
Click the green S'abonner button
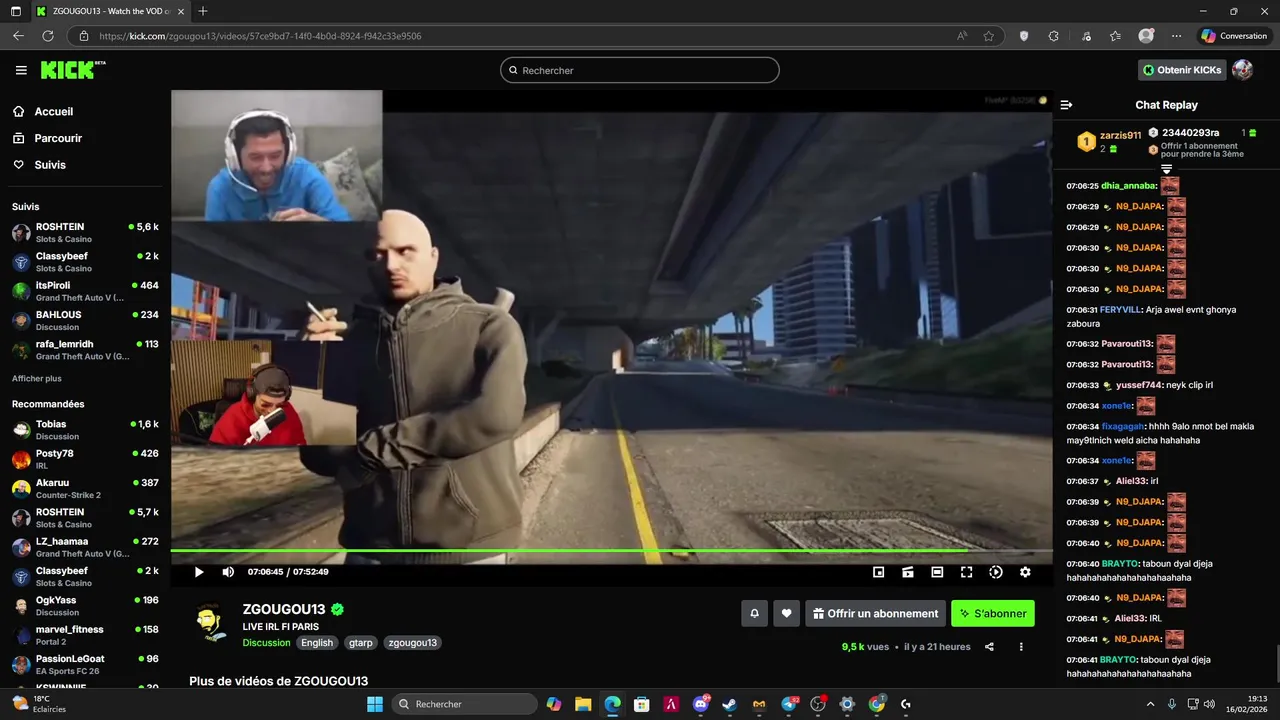tap(993, 613)
